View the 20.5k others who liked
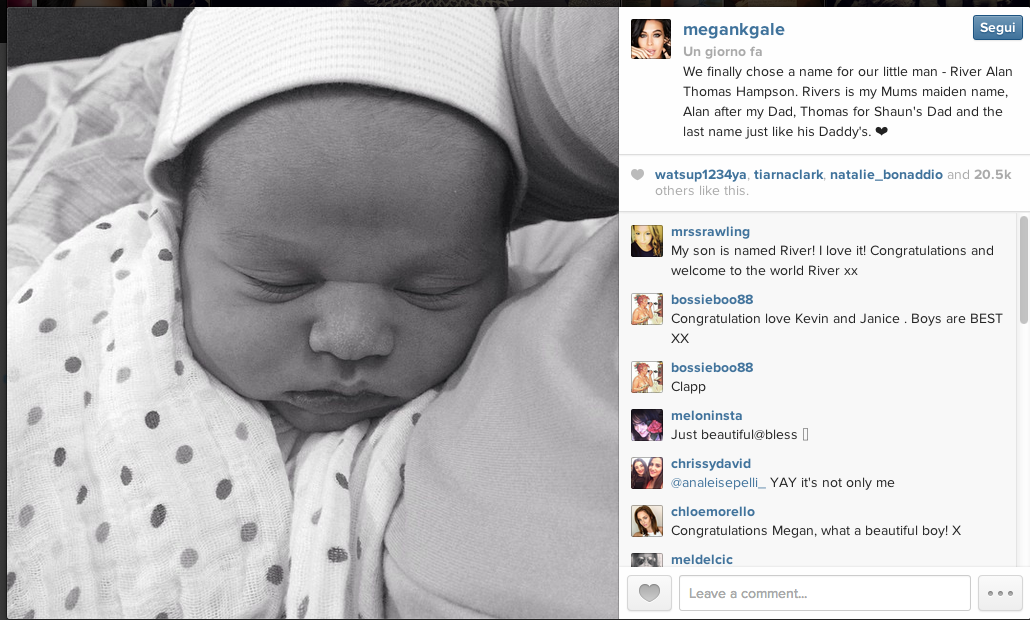1030x620 pixels. 993,175
